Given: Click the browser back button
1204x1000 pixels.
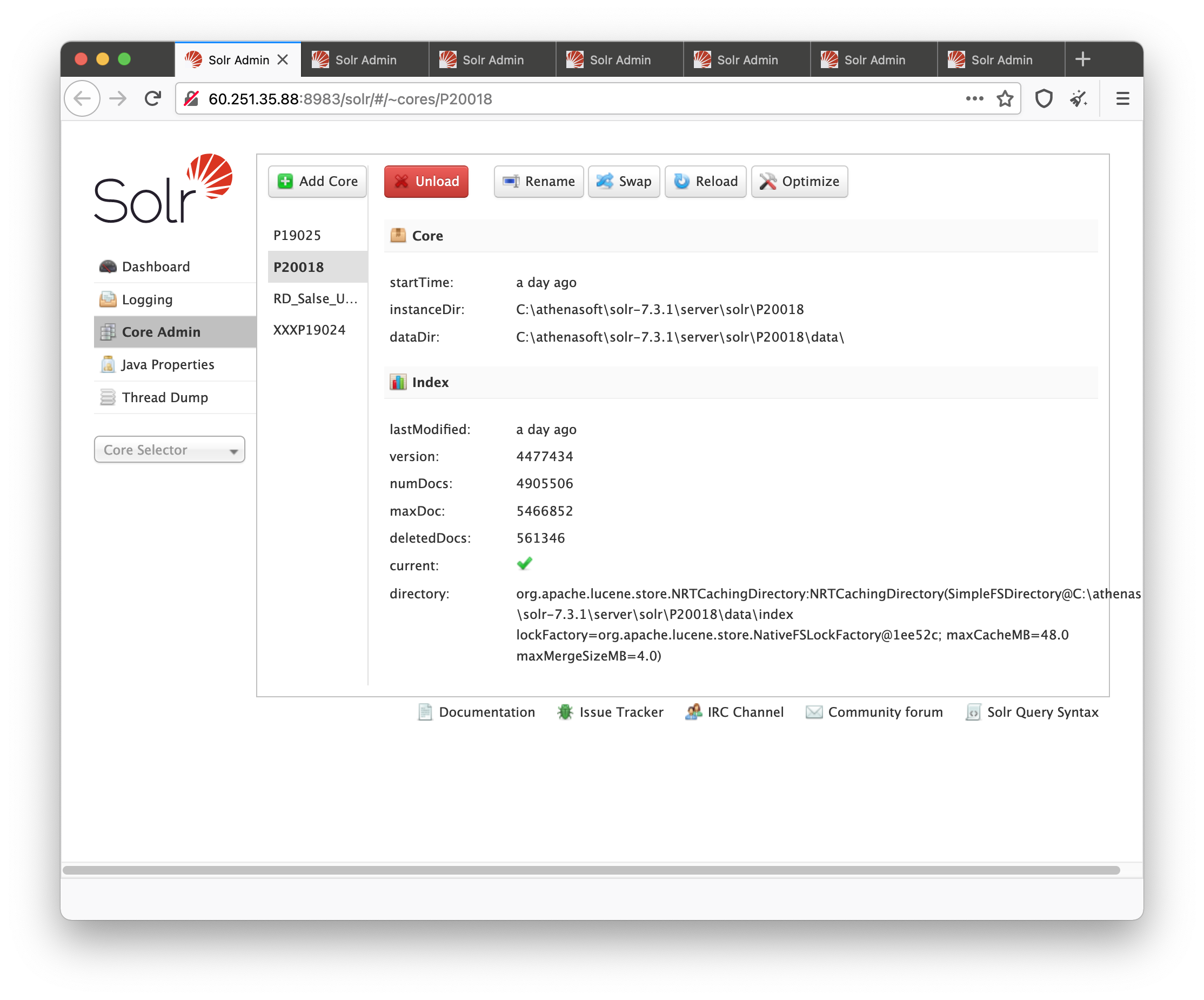Looking at the screenshot, I should 82,98.
